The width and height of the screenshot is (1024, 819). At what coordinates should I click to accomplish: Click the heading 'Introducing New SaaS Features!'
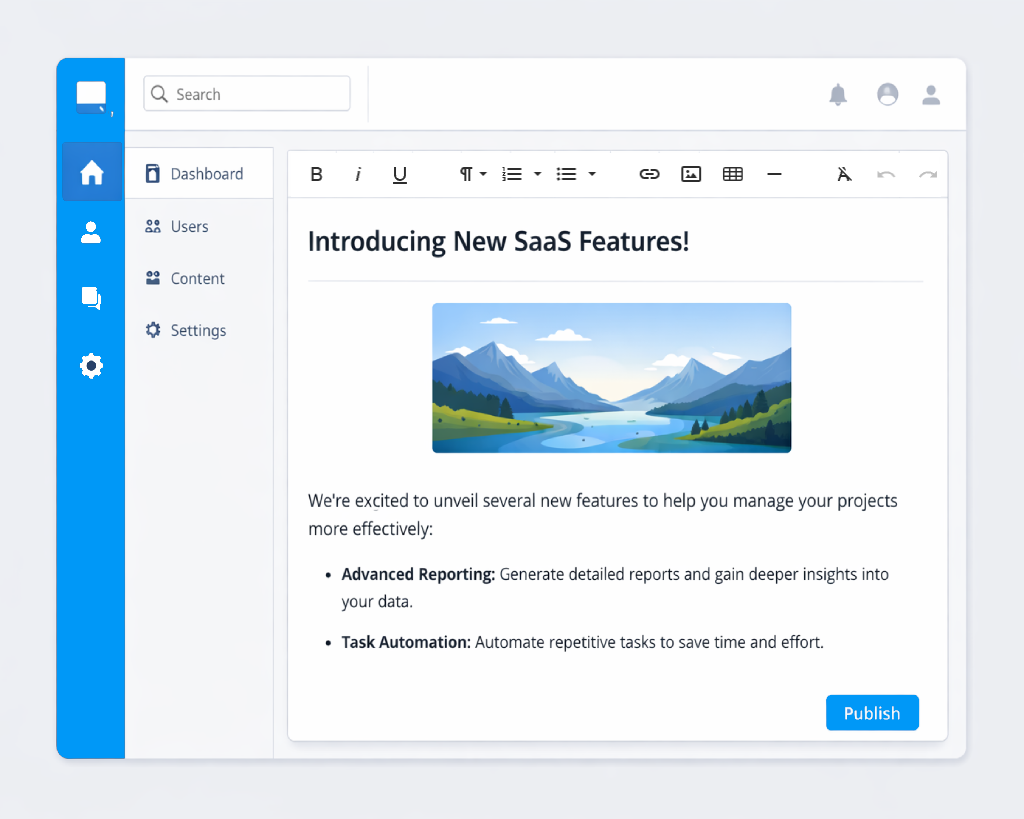[498, 242]
